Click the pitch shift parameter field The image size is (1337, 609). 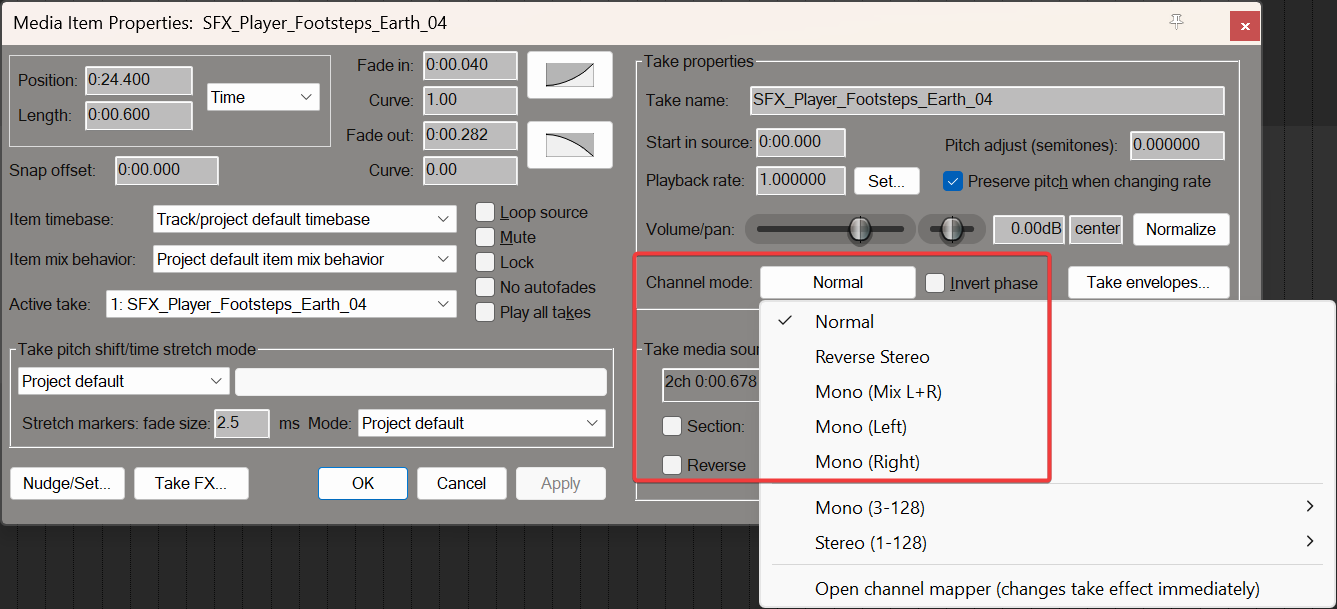click(x=420, y=382)
